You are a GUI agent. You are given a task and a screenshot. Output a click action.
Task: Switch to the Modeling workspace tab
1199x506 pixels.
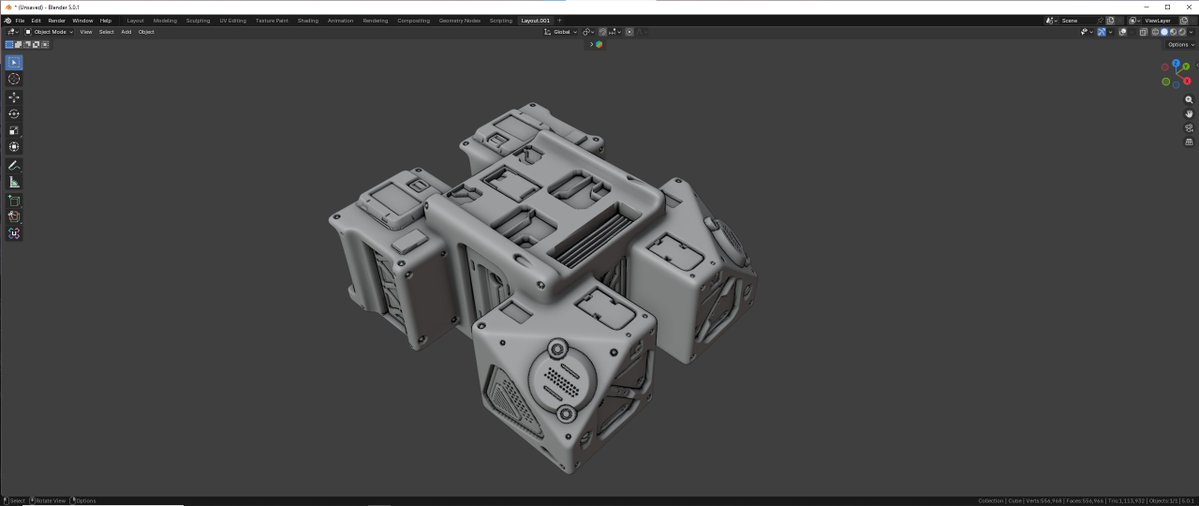coord(164,20)
